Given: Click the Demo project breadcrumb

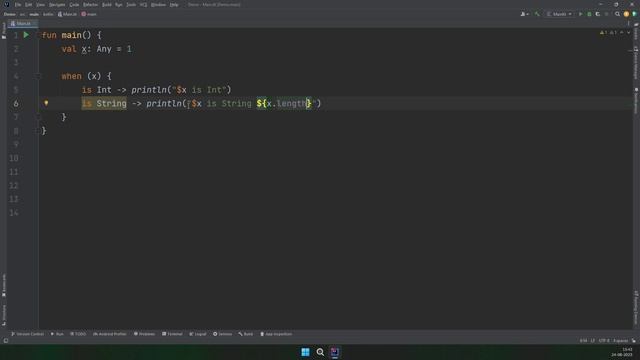Looking at the screenshot, I should pos(10,14).
